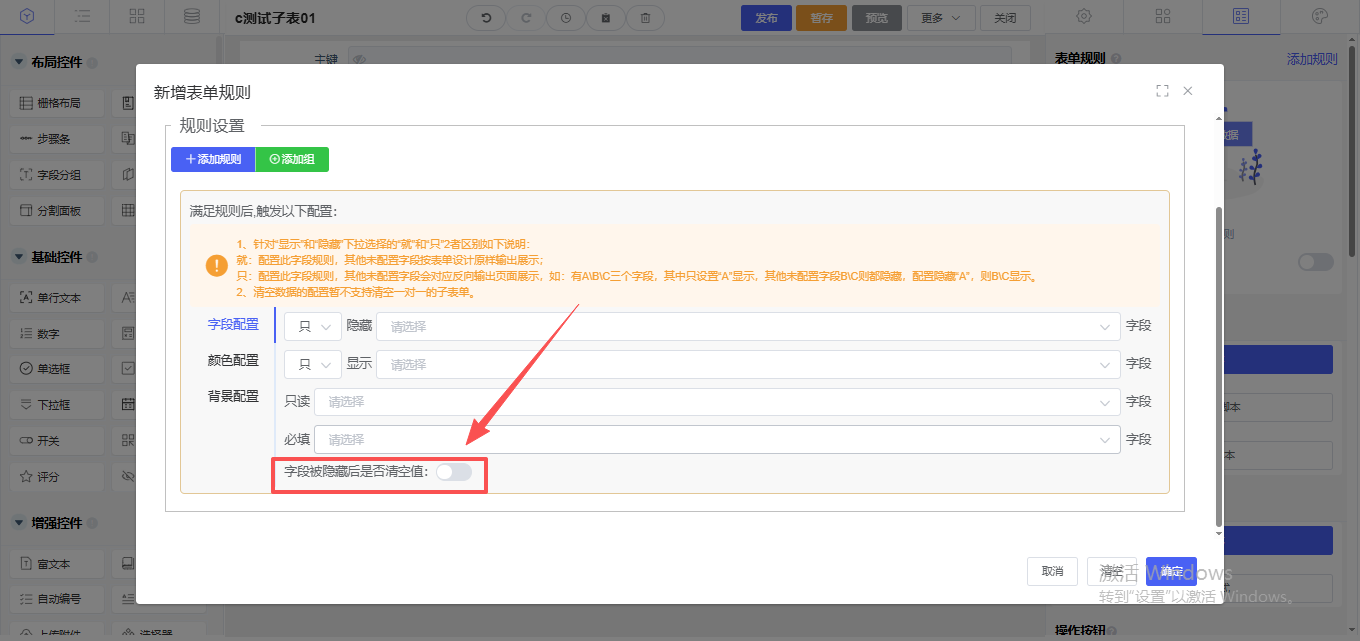Click the green 添加组 button

[292, 159]
